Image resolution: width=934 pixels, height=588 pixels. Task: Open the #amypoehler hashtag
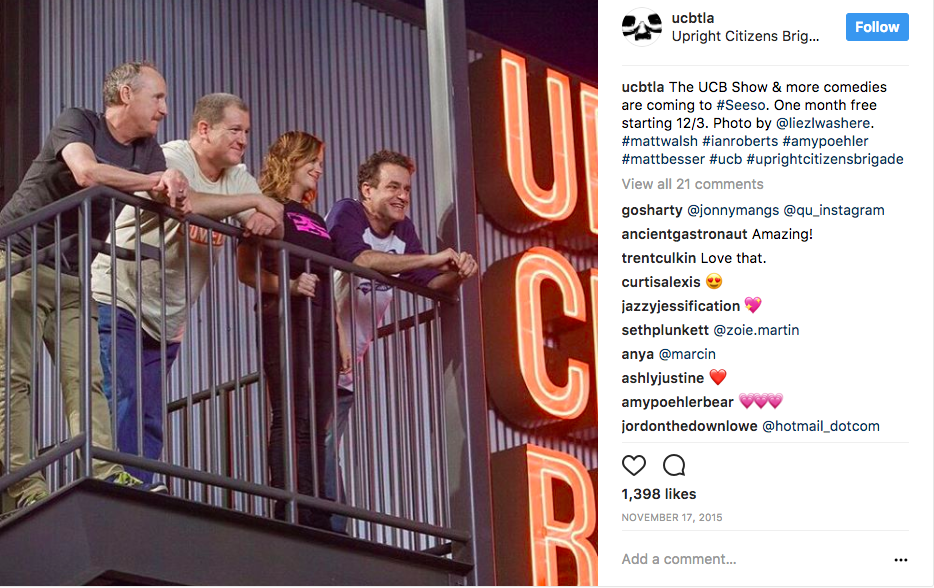pos(825,141)
